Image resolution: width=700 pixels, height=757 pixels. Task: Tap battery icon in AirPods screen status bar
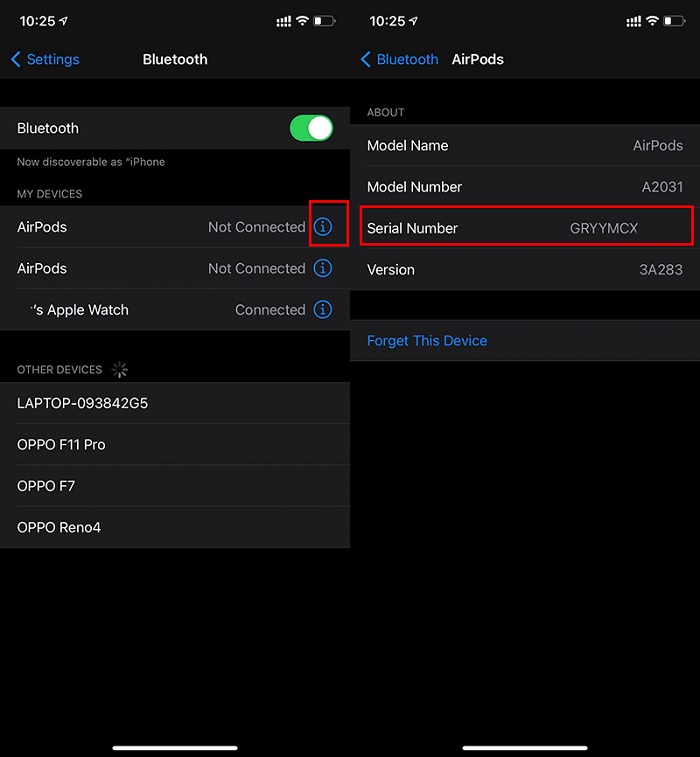pyautogui.click(x=674, y=21)
